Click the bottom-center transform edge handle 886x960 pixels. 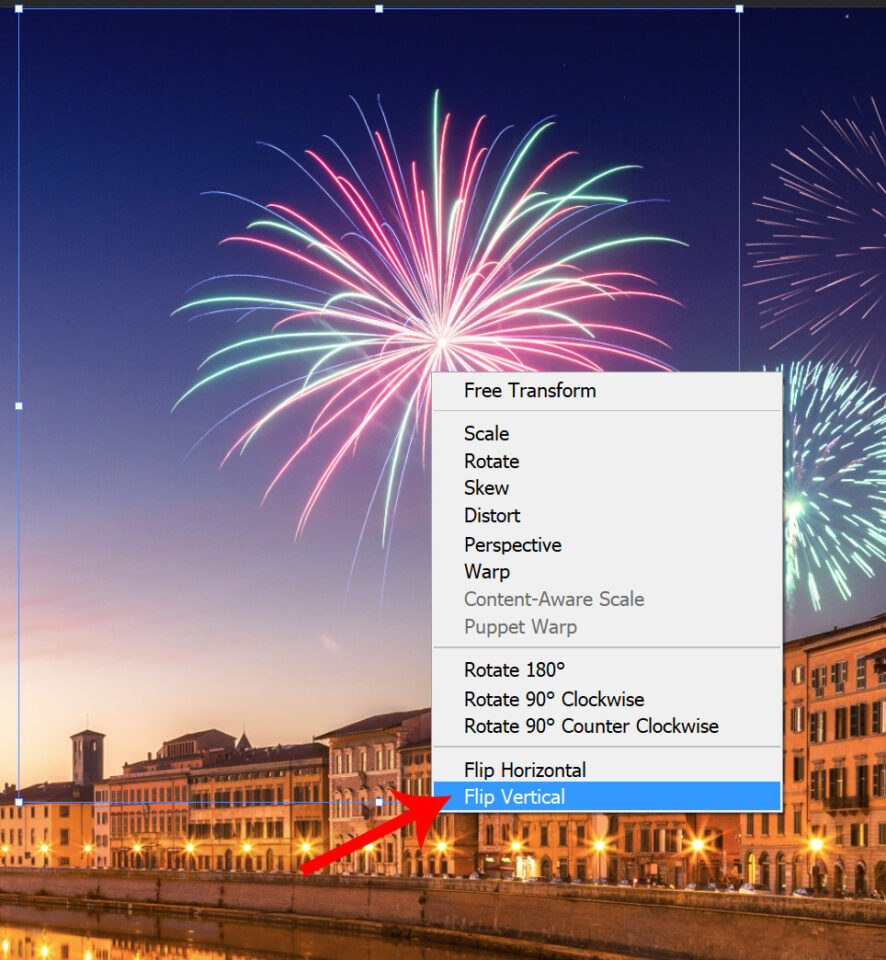379,802
